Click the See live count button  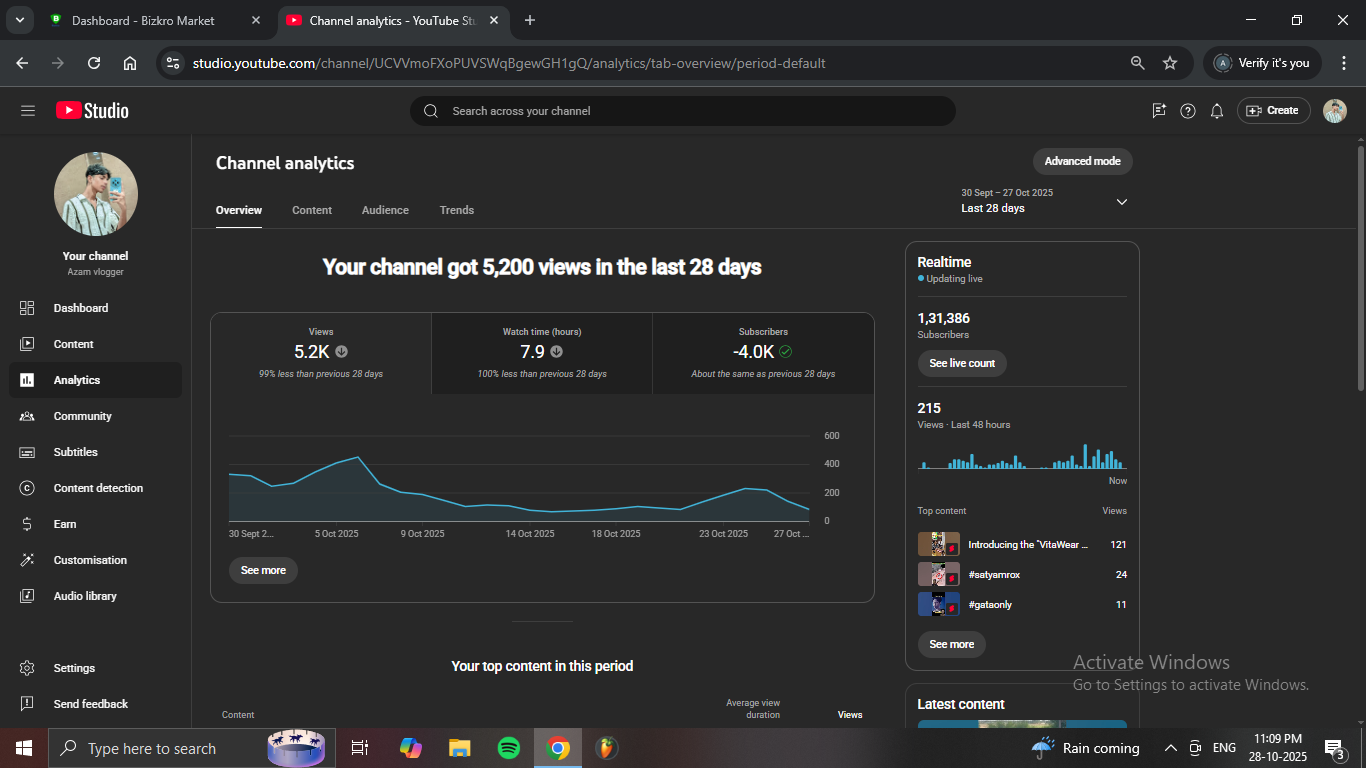(x=961, y=363)
